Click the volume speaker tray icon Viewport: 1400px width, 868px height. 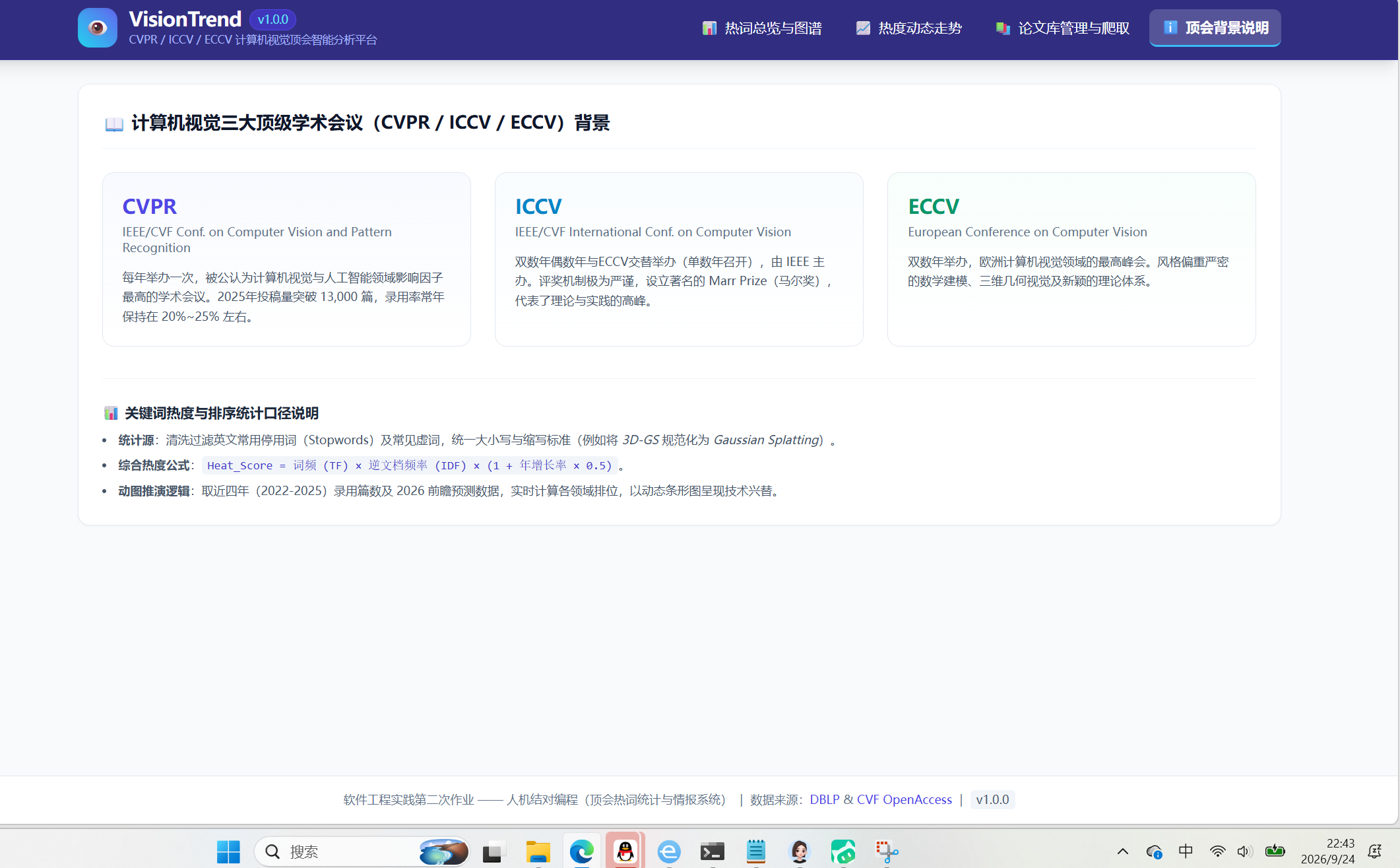point(1245,851)
